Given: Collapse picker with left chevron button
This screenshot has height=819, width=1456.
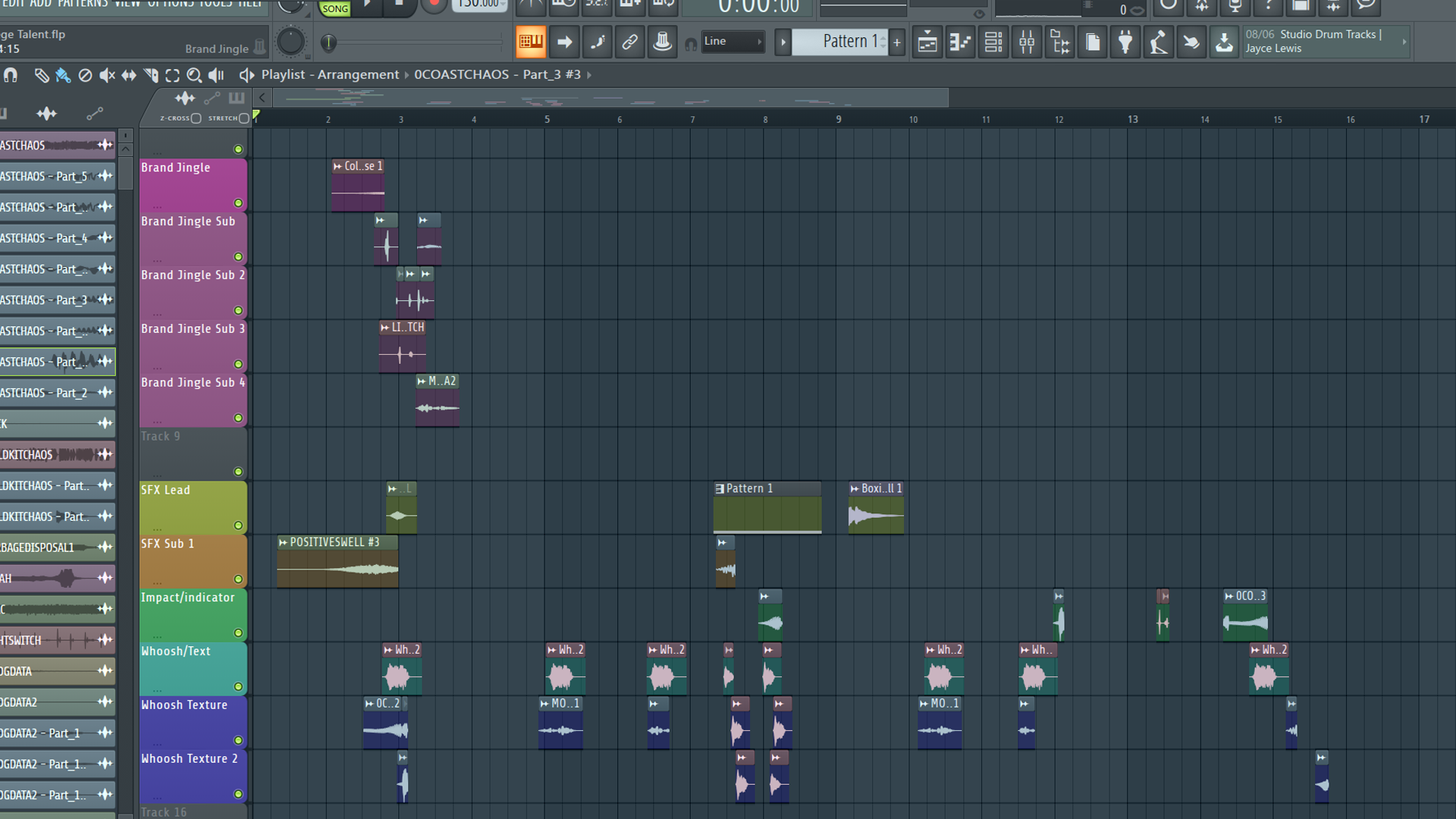Looking at the screenshot, I should (x=262, y=98).
